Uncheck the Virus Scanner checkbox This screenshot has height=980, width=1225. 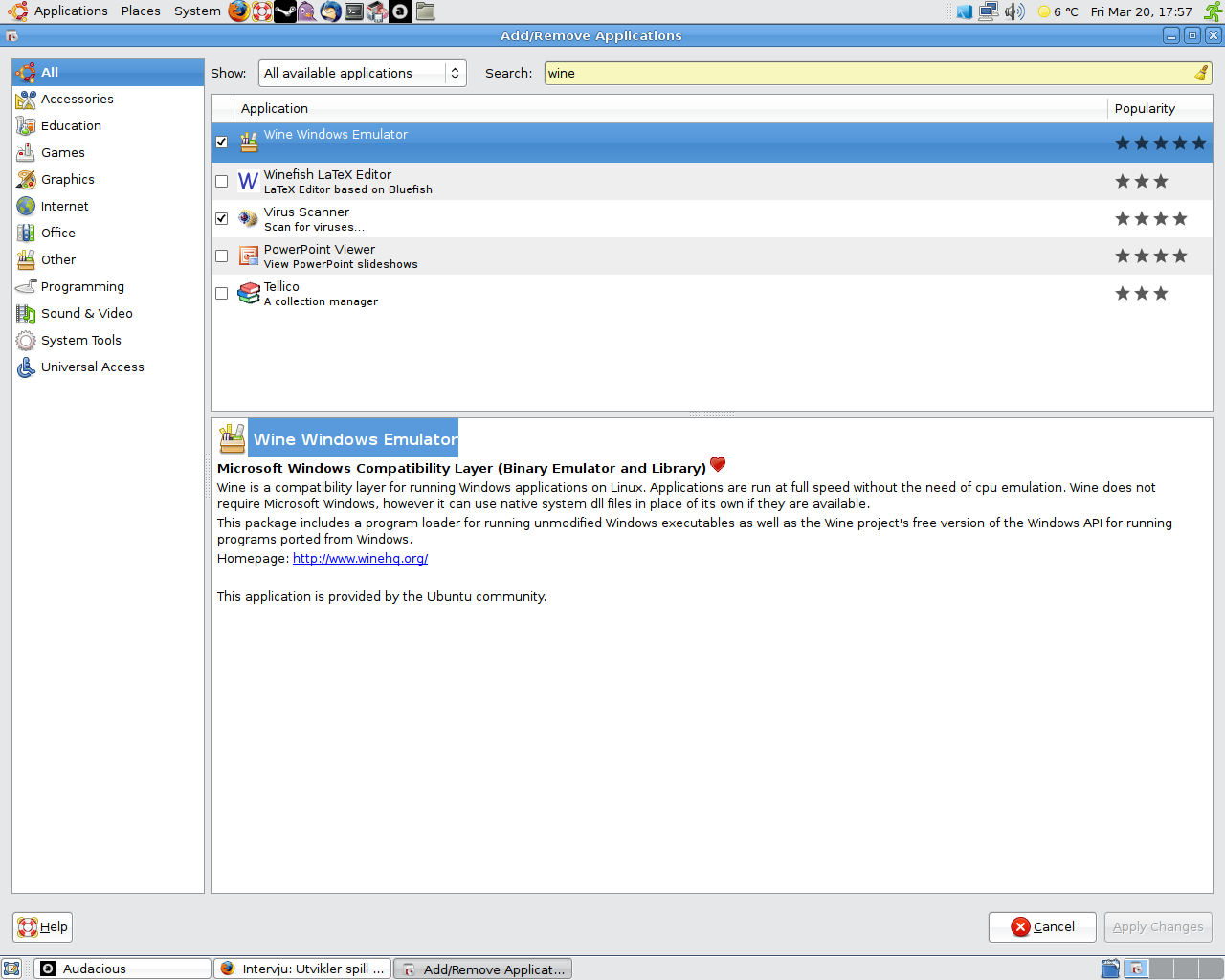point(221,218)
